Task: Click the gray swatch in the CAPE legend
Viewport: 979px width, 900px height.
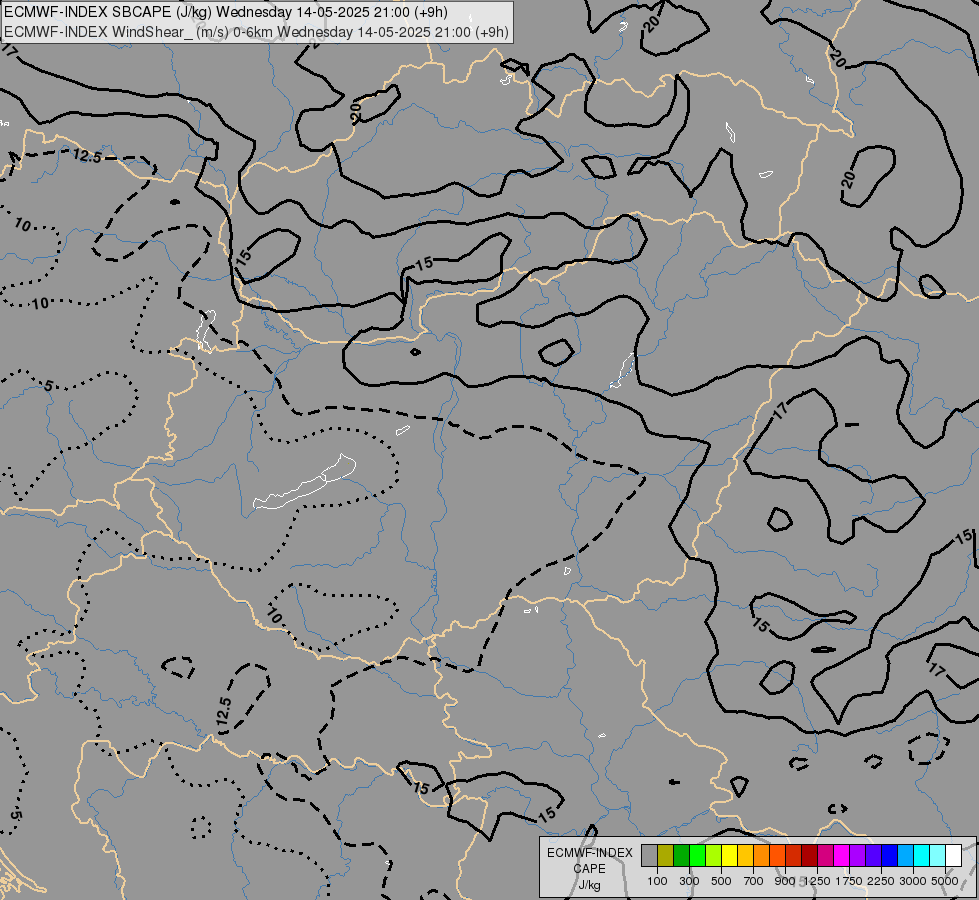Action: click(x=649, y=855)
